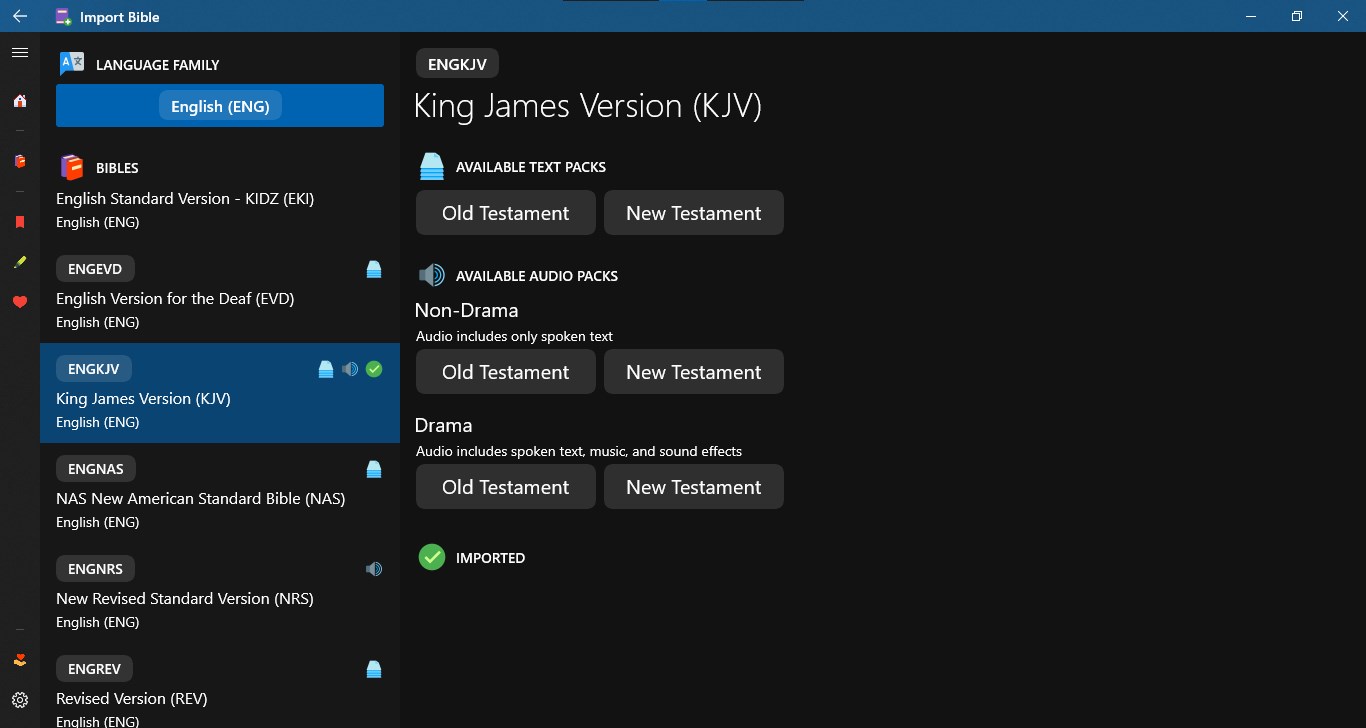Screen dimensions: 1366x728
Task: Click the green imported checkmark on KJV row
Action: pos(374,369)
